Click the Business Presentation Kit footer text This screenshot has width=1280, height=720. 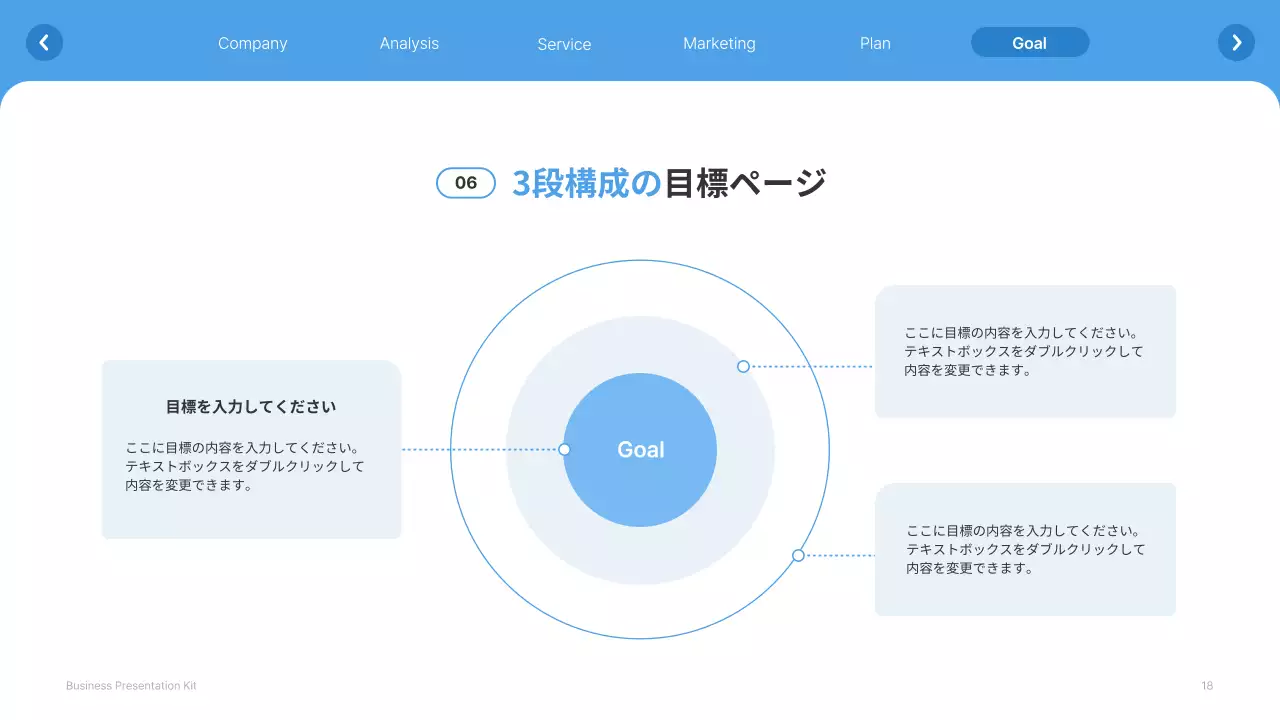coord(131,685)
